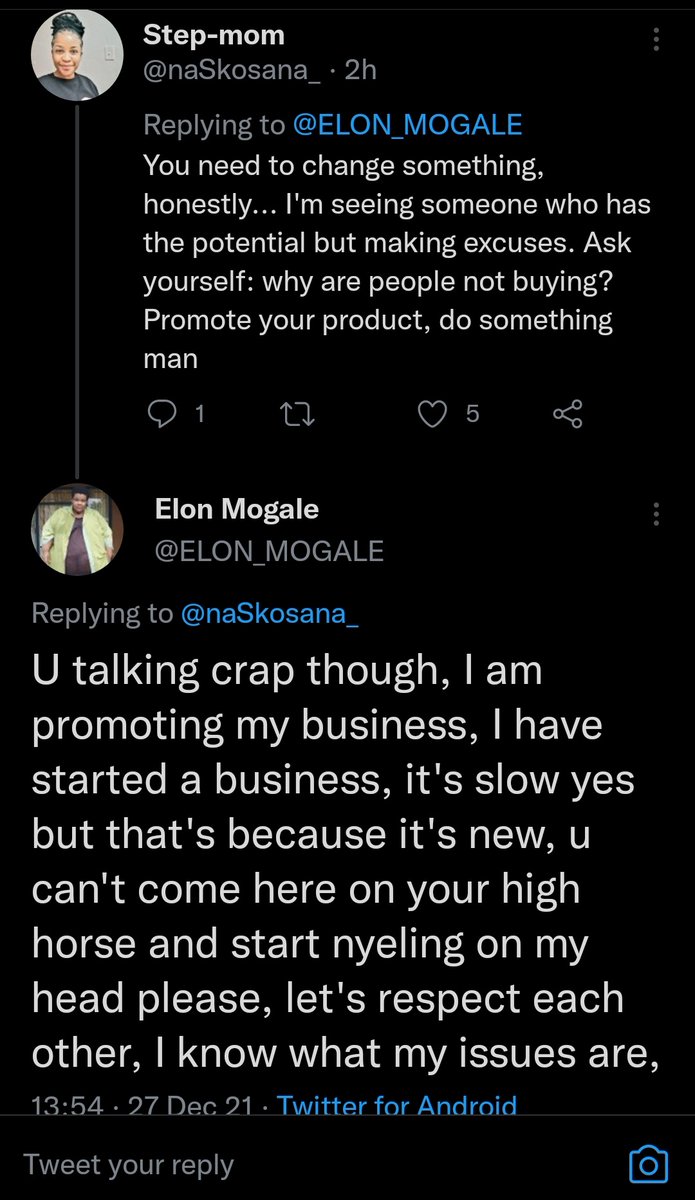Screen dimensions: 695x1200
Task: Tap the reply icon on Step-mom's tweet
Action: tap(162, 414)
